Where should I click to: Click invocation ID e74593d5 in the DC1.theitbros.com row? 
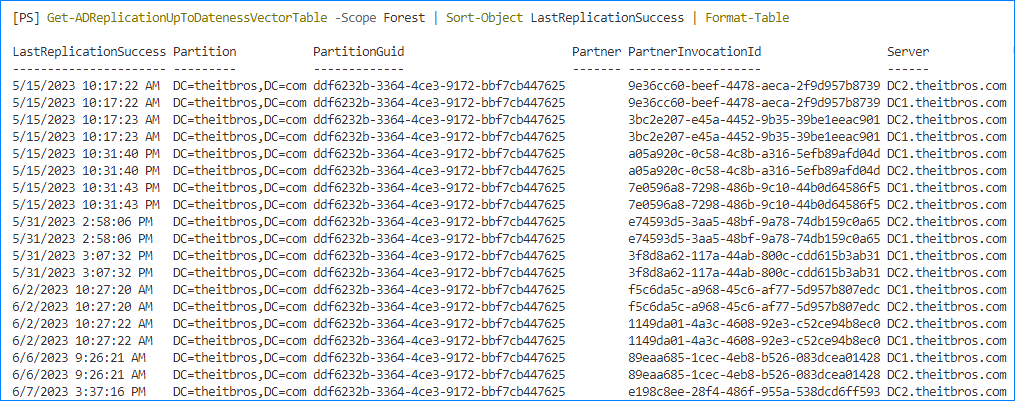[754, 238]
